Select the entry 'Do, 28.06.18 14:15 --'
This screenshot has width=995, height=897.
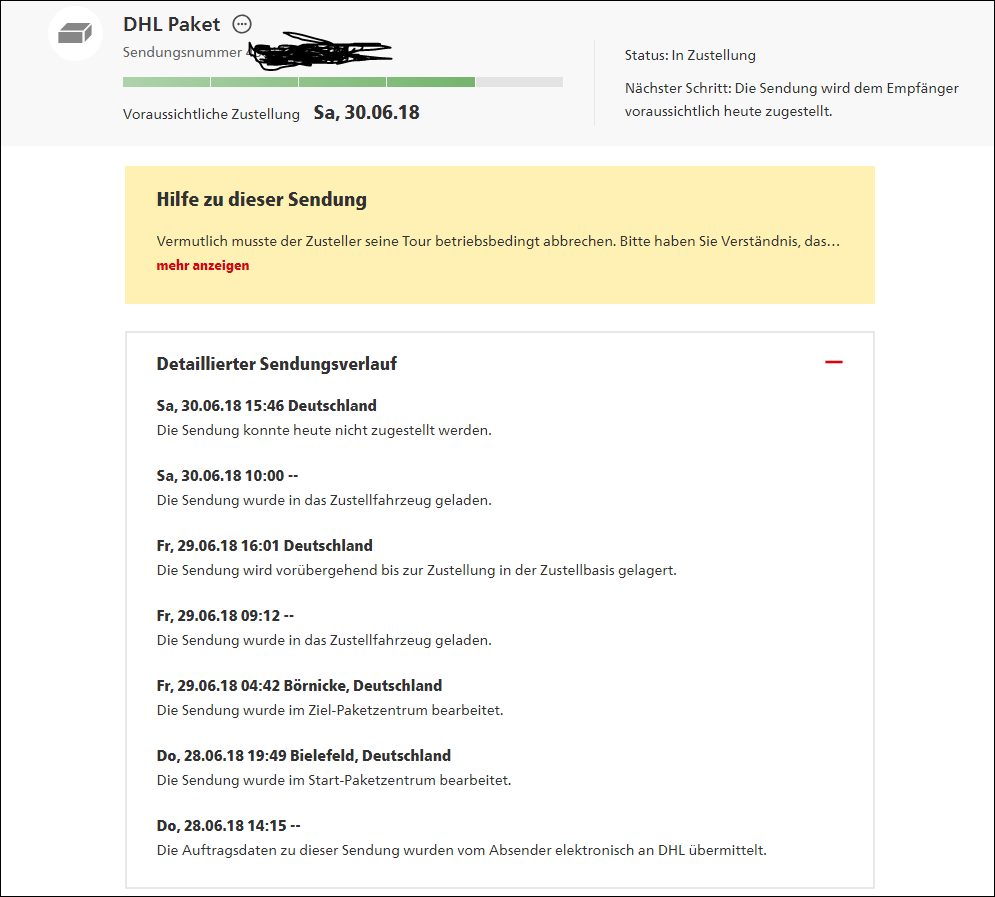point(228,825)
